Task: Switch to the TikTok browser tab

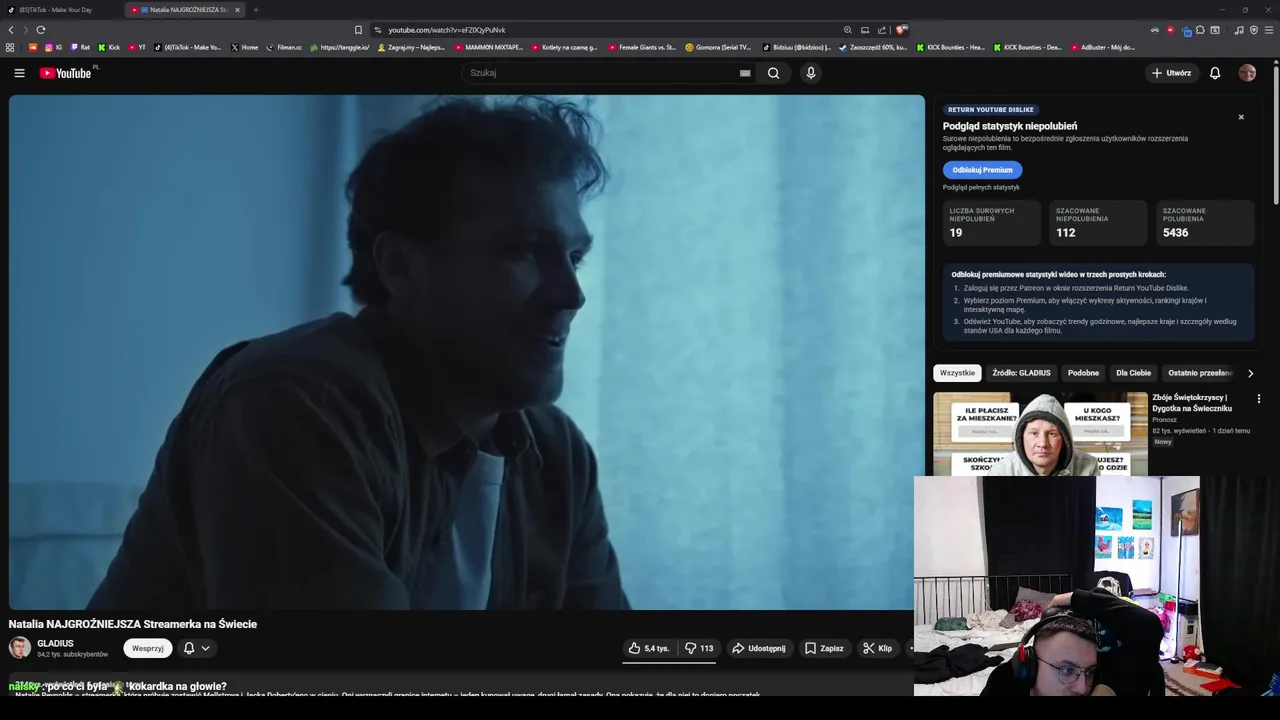Action: click(x=61, y=10)
